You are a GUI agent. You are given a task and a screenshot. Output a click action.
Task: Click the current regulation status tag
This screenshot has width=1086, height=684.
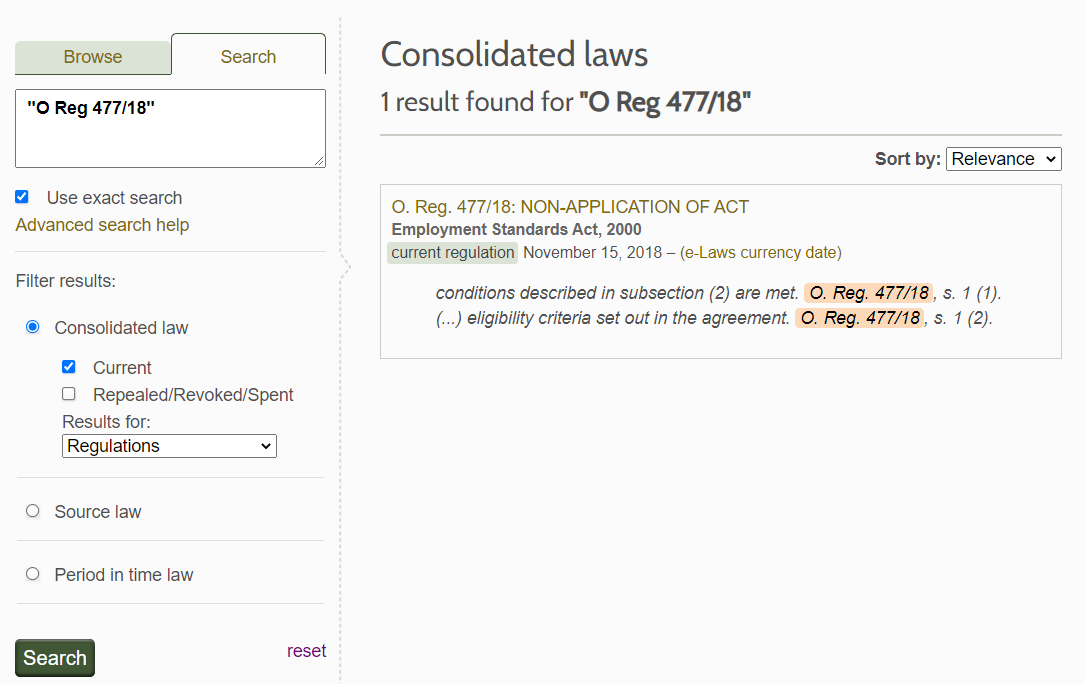click(452, 252)
